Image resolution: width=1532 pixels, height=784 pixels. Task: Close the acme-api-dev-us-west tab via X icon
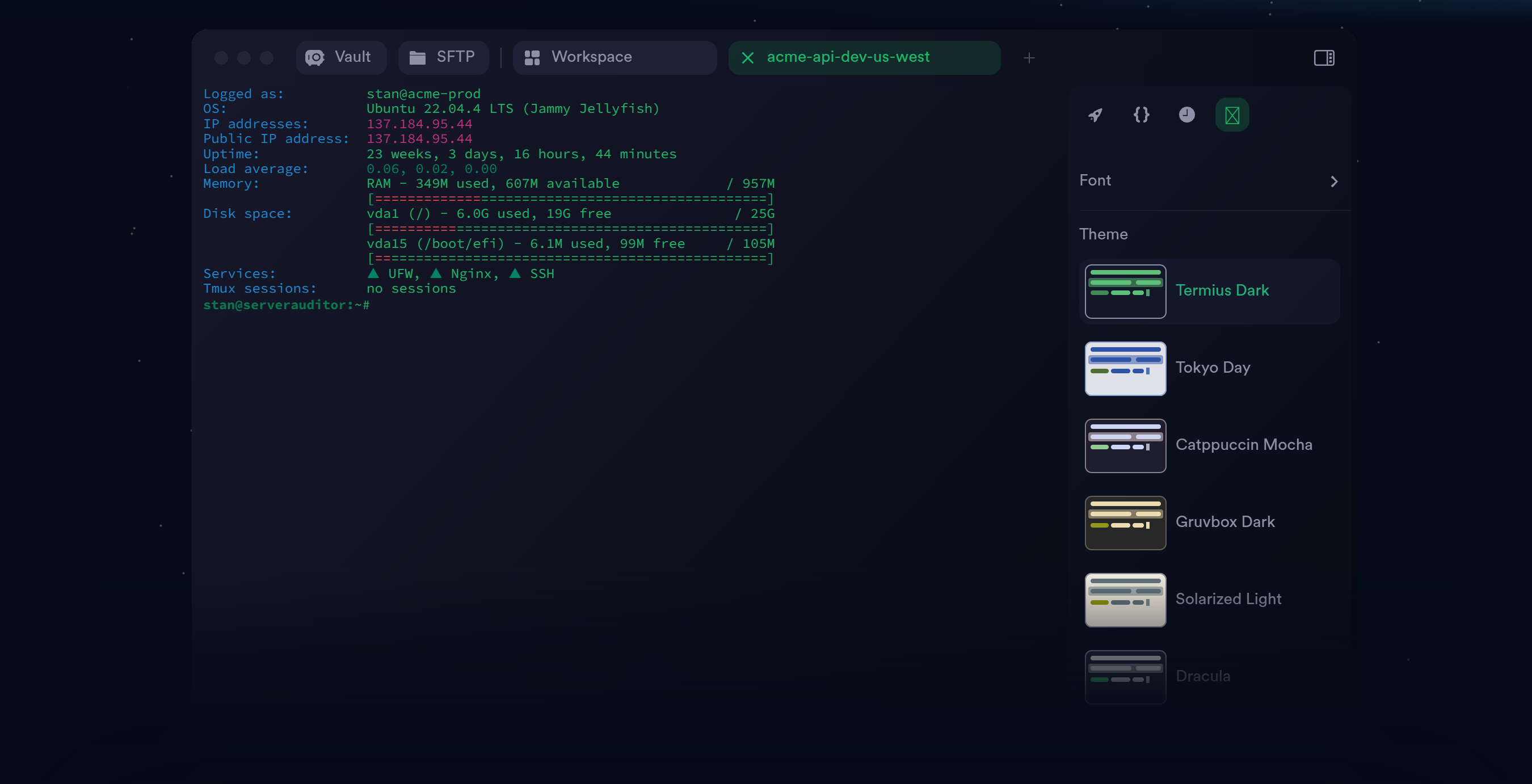[x=748, y=58]
